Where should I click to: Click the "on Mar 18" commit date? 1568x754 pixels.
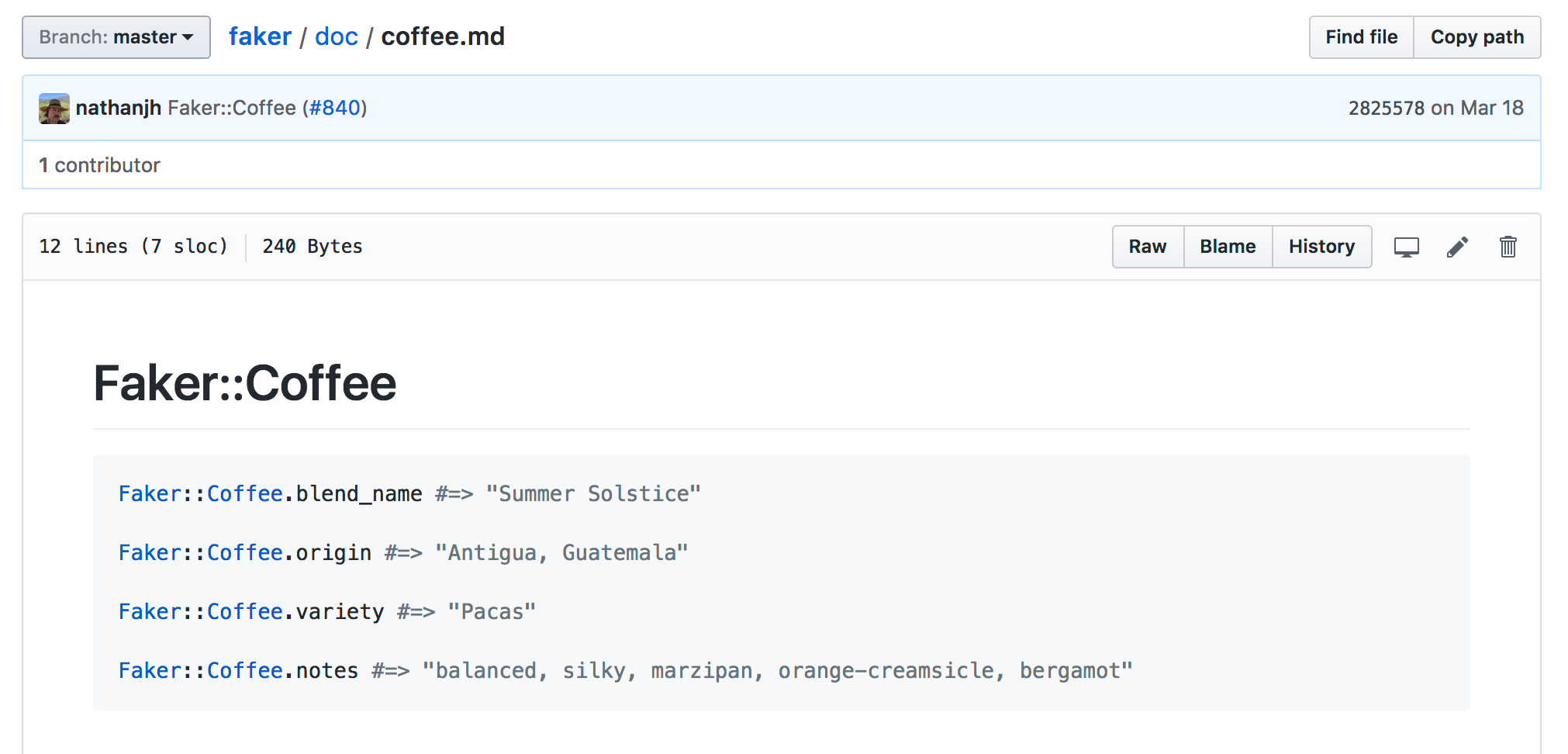click(x=1477, y=108)
